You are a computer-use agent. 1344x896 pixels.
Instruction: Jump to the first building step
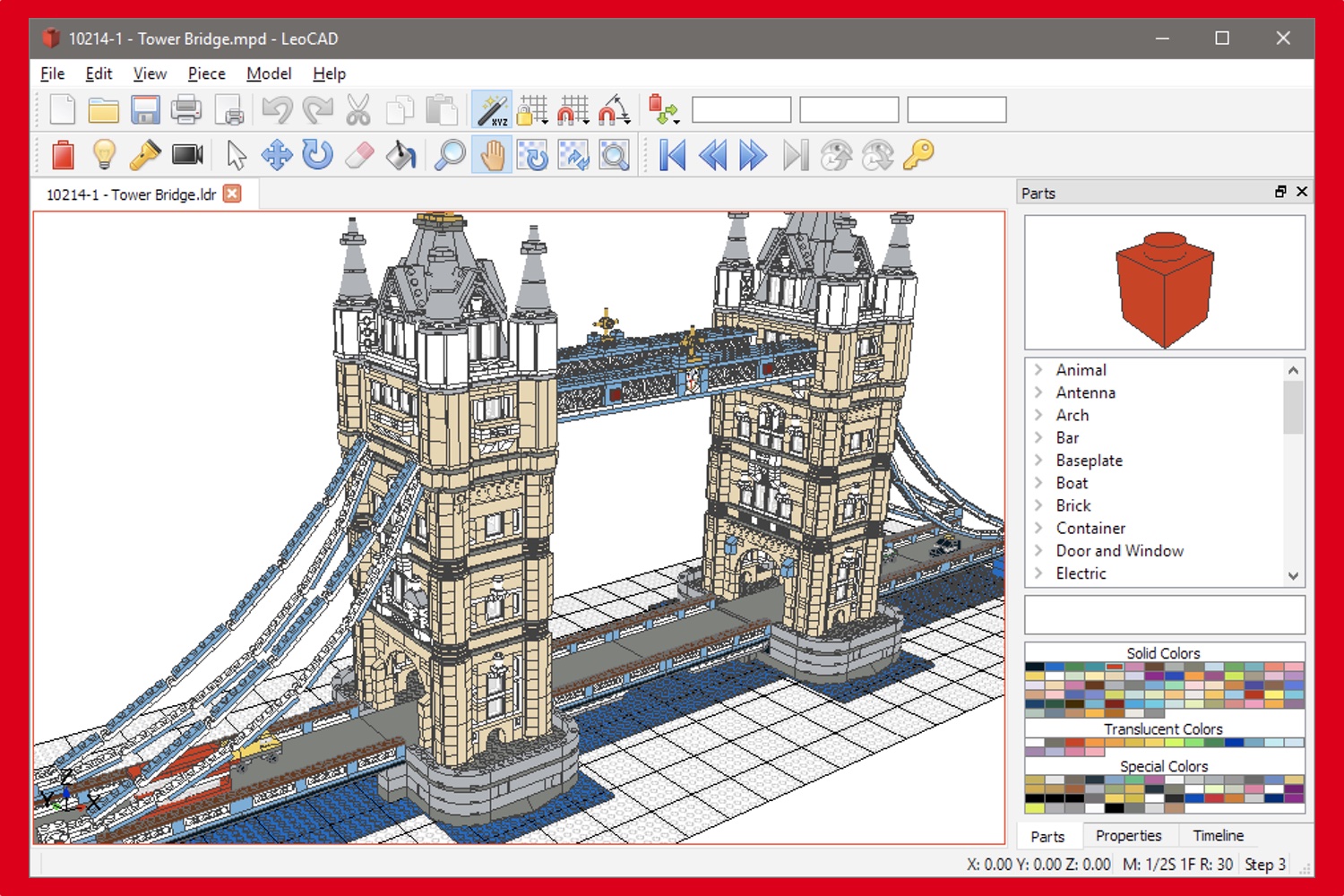coord(672,155)
